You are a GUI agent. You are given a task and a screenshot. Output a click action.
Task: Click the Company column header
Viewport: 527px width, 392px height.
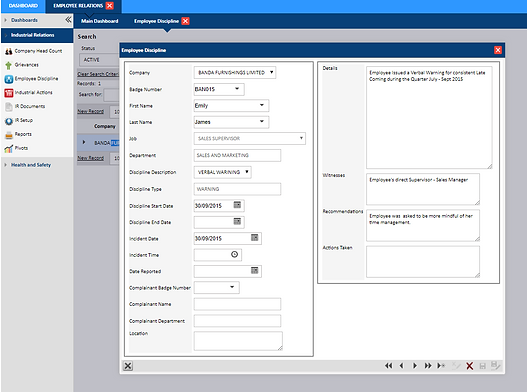click(x=105, y=126)
